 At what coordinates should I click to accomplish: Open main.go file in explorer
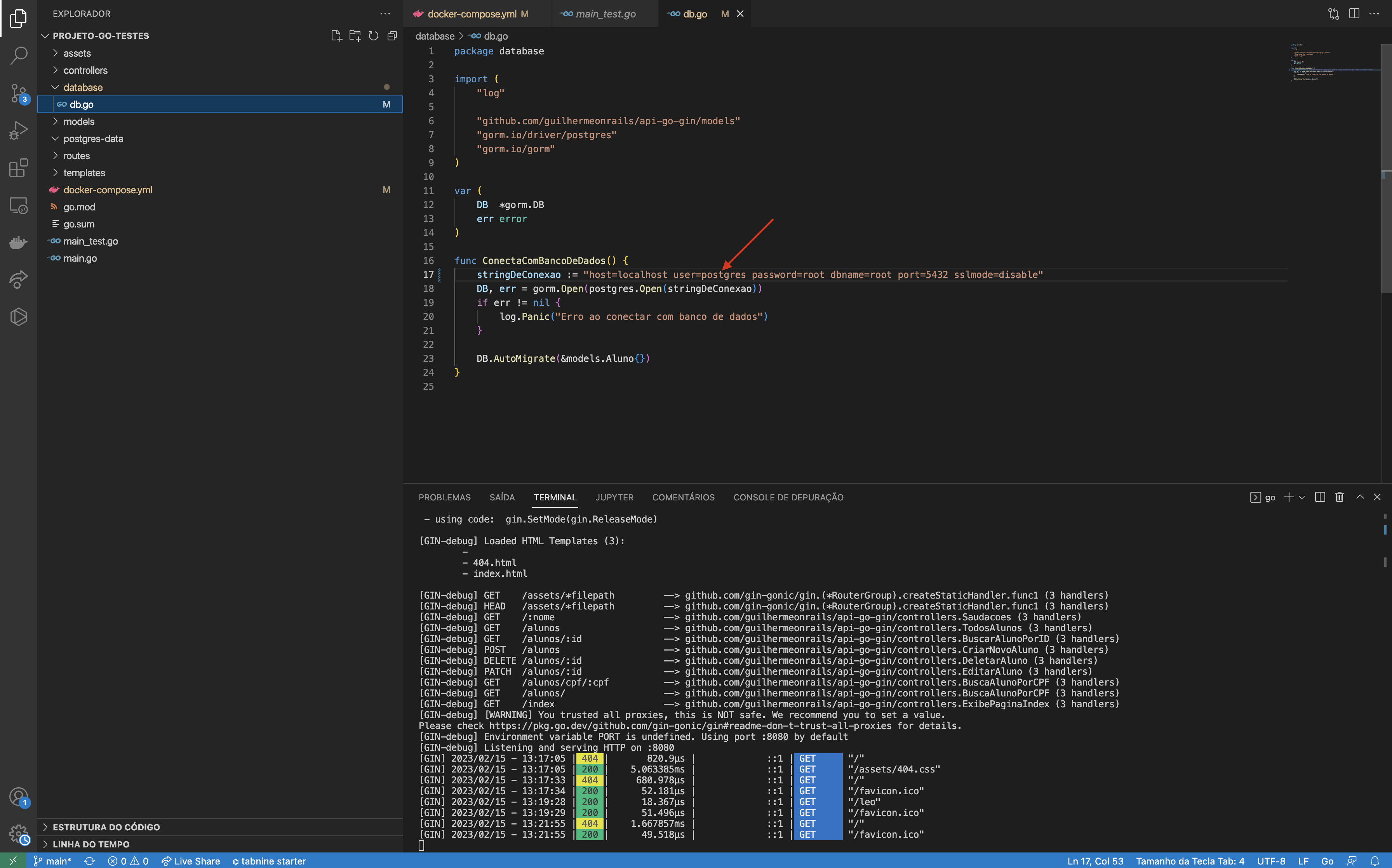221,258
